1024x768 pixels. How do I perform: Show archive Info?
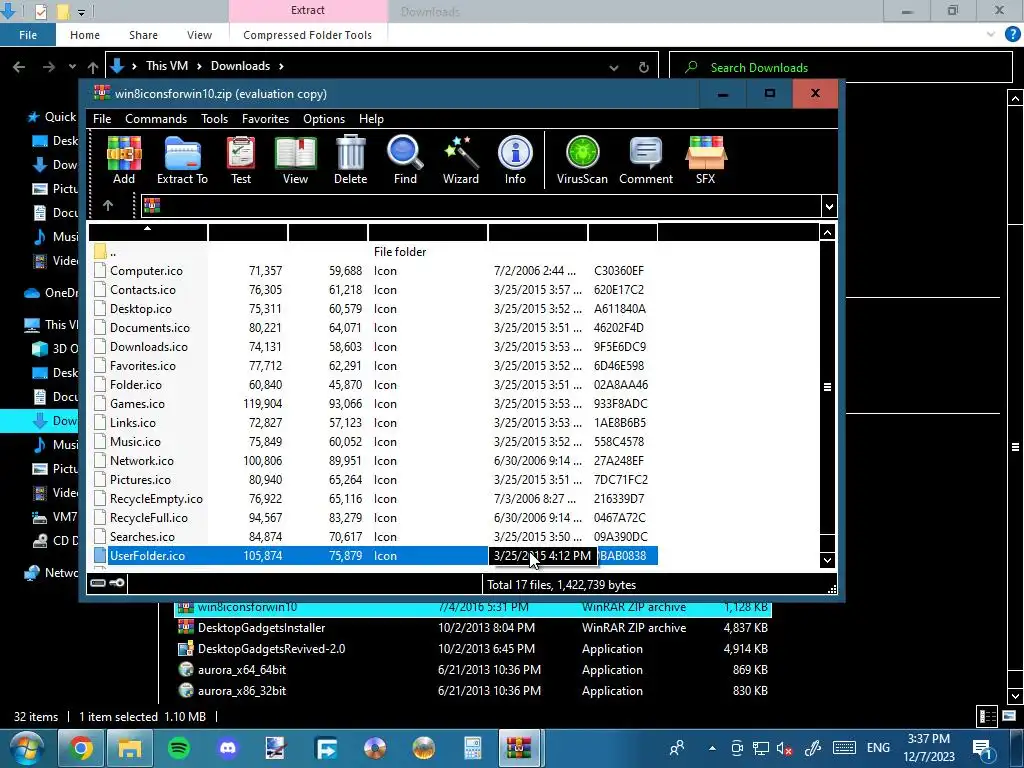(515, 160)
